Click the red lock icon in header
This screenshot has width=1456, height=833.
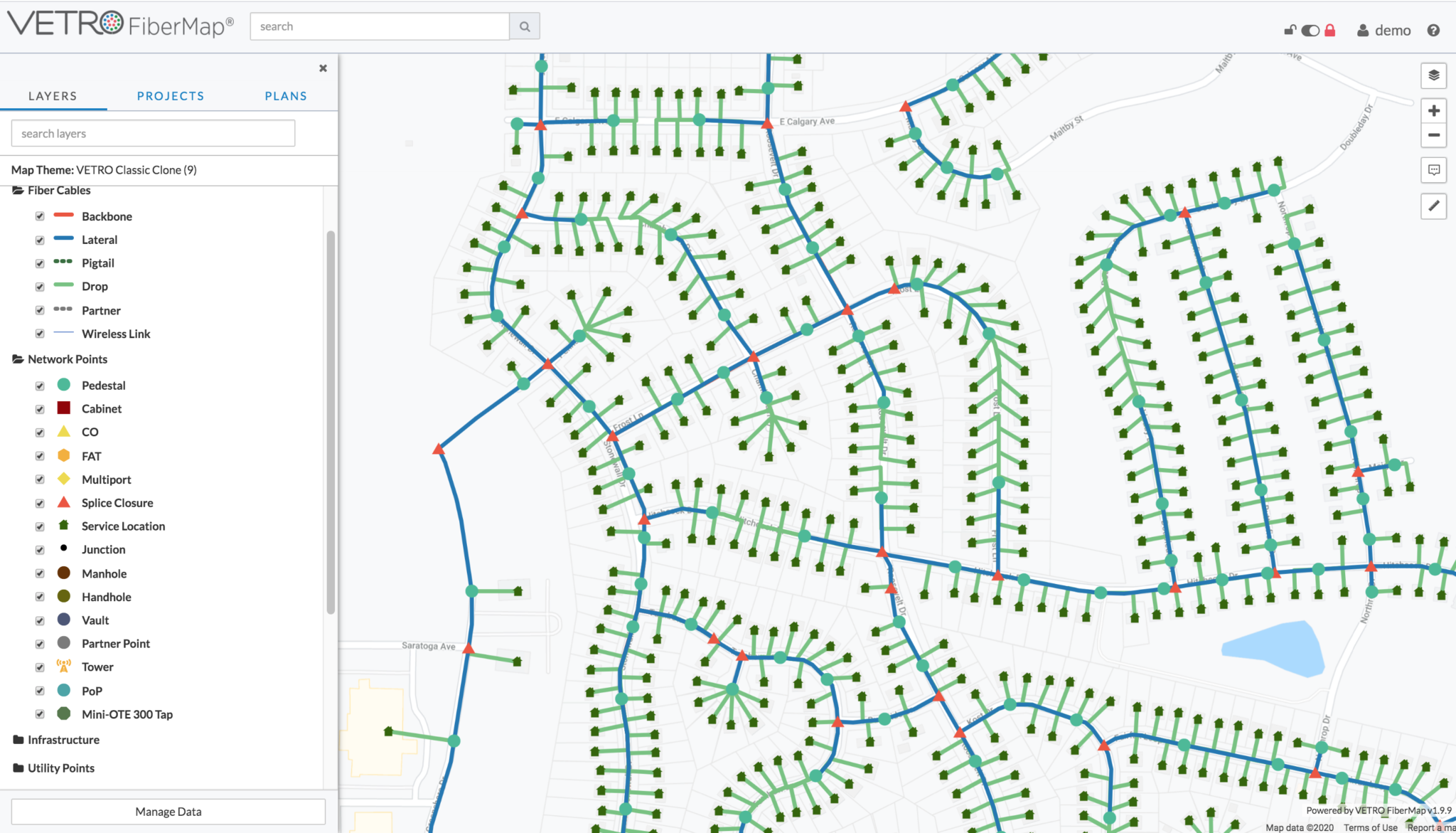click(1329, 30)
